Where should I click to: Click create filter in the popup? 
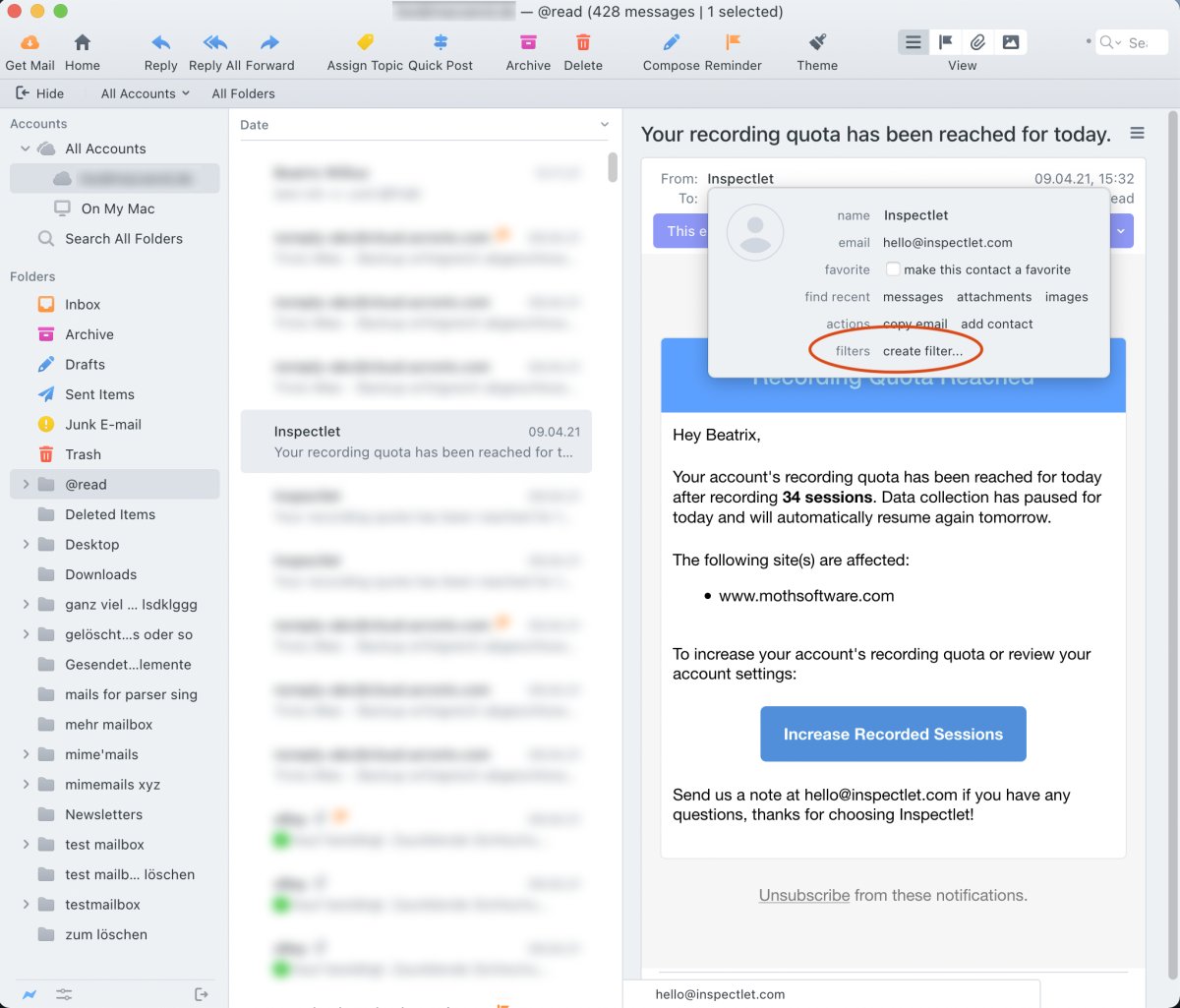pos(922,351)
